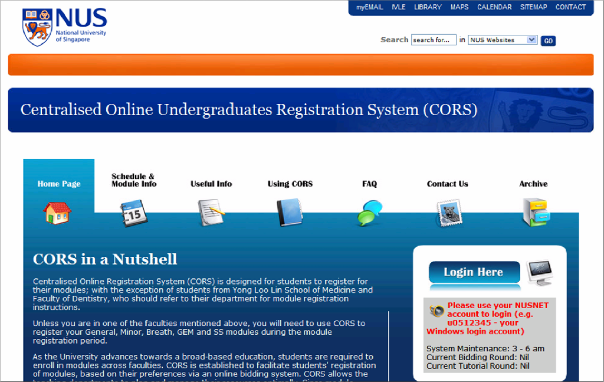Go to LIBRARY in the top bar
The width and height of the screenshot is (604, 382).
tap(428, 7)
